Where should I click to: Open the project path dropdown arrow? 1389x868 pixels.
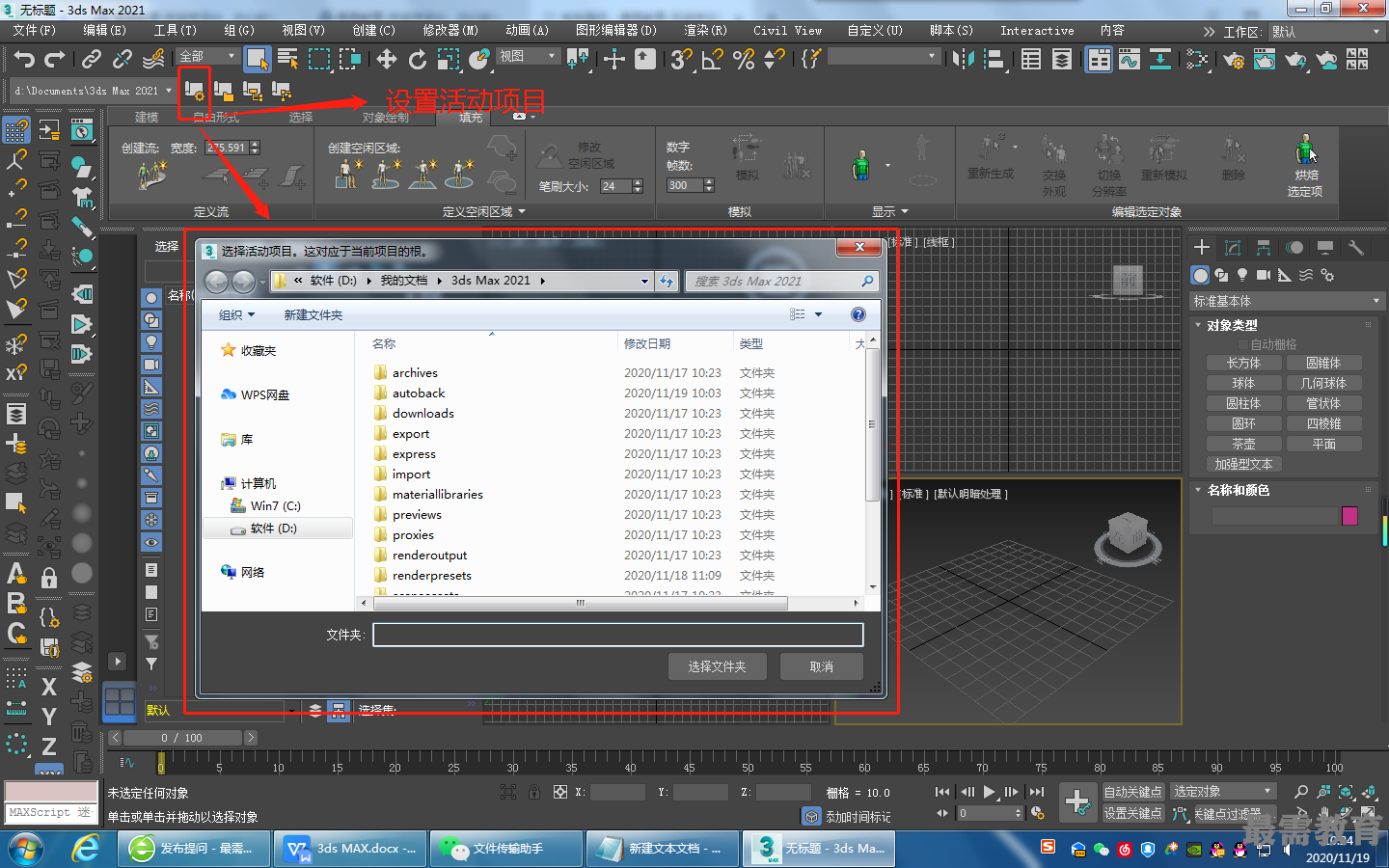(169, 91)
